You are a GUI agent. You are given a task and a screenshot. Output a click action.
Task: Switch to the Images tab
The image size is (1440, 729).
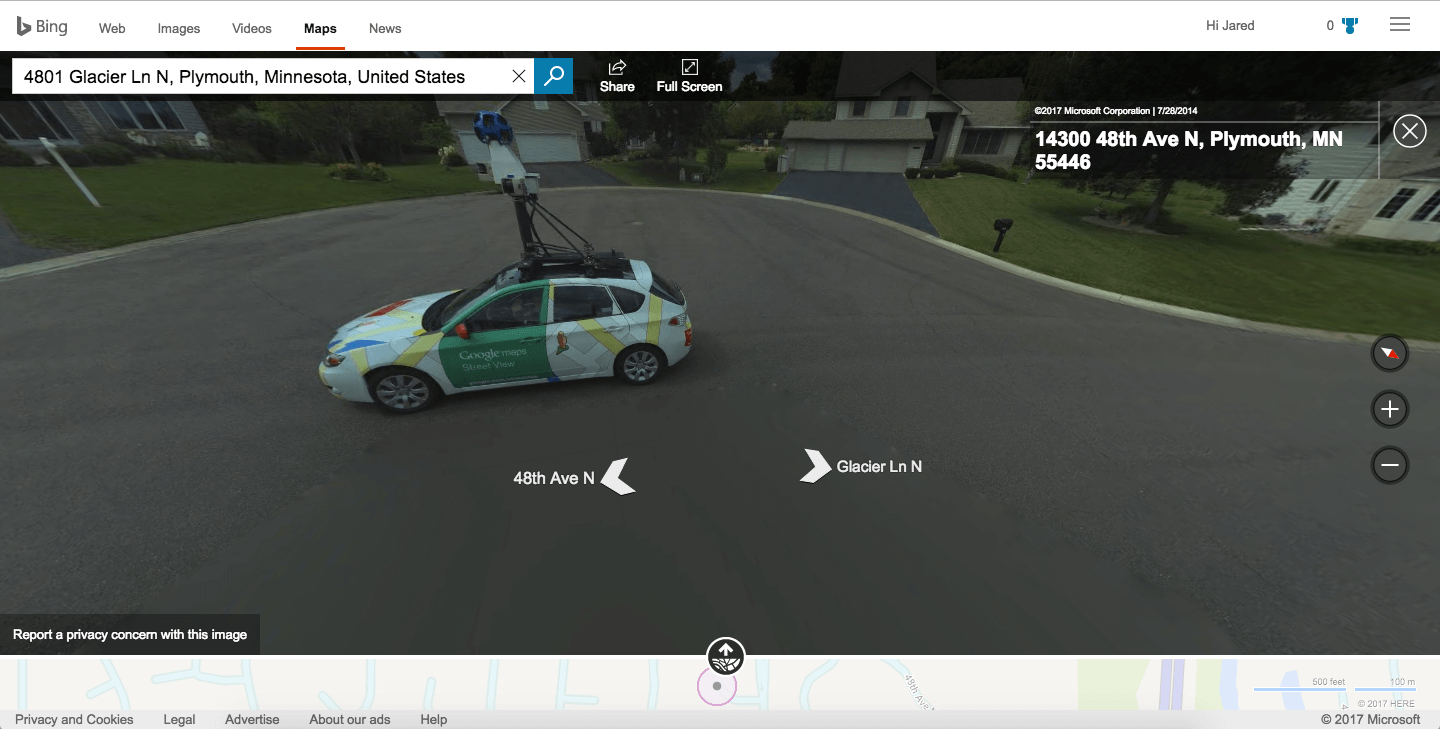(178, 28)
